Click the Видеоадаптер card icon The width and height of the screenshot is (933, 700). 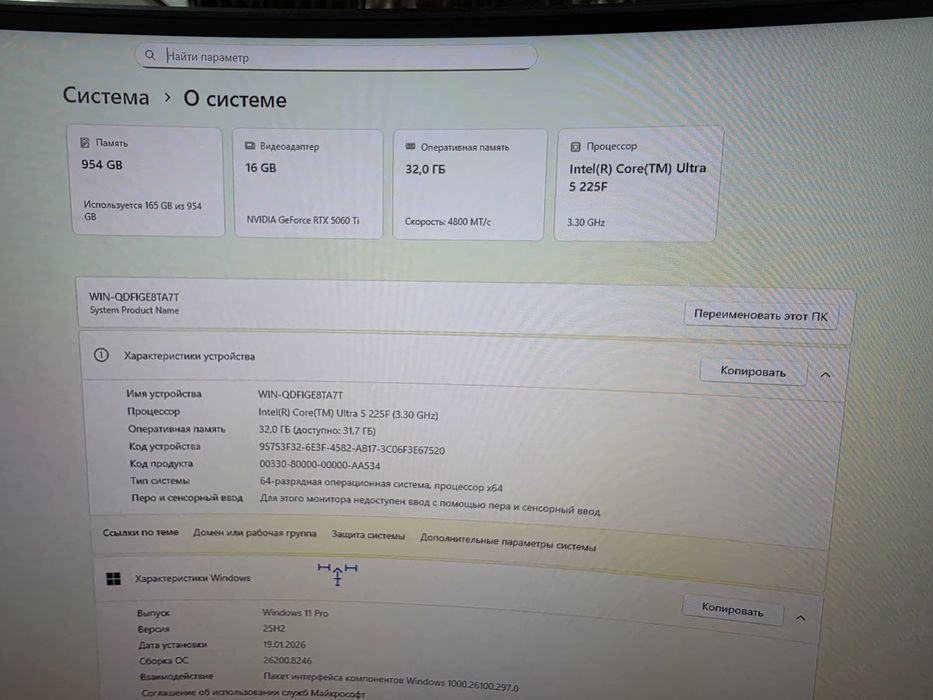pyautogui.click(x=250, y=146)
